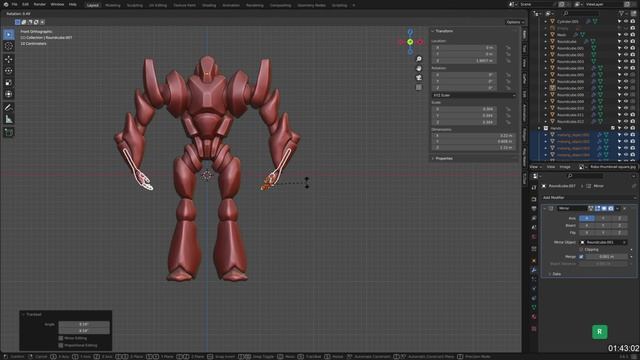Open the Physics properties tab

coord(534,289)
